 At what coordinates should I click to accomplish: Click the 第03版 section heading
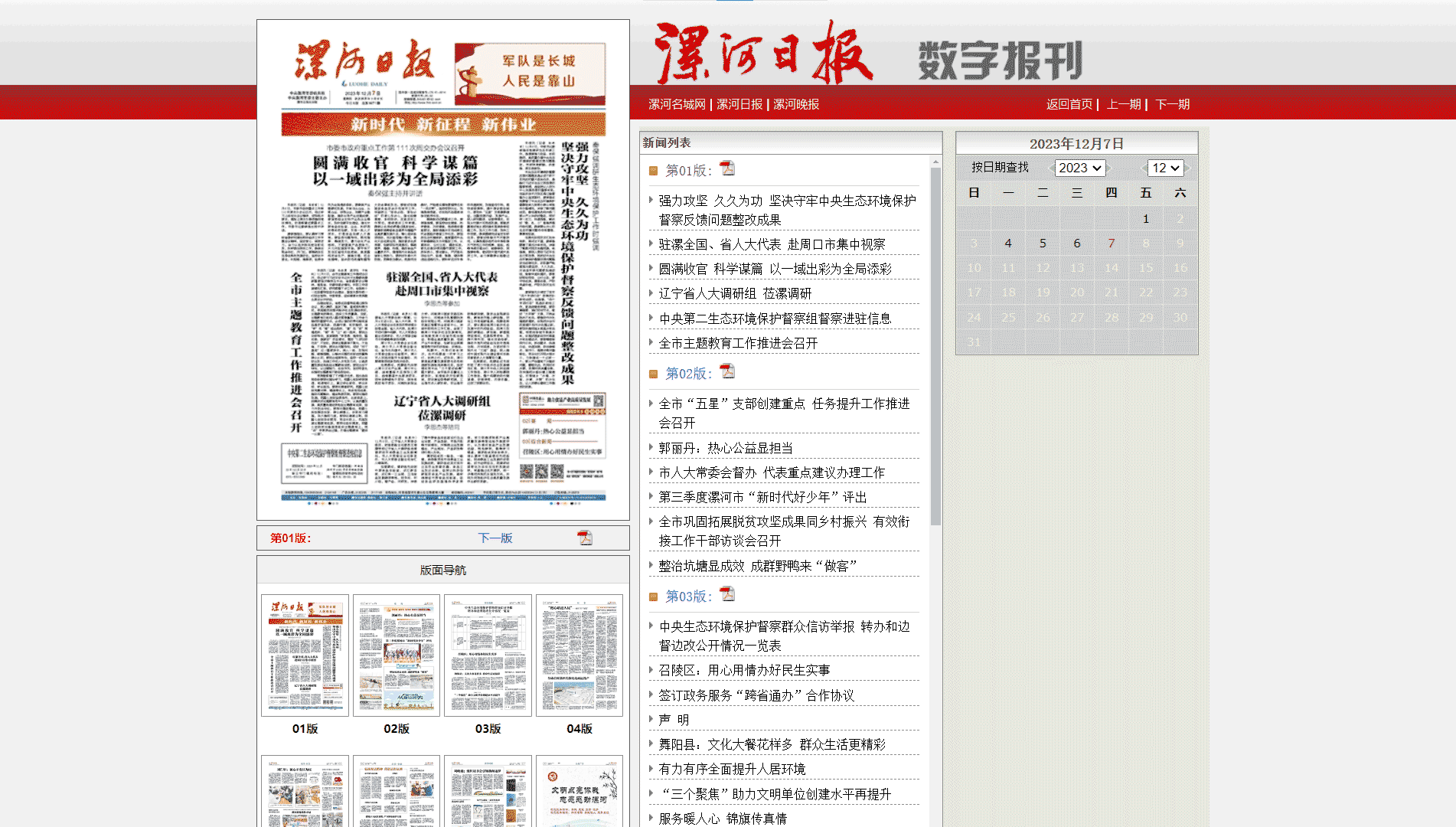[688, 597]
